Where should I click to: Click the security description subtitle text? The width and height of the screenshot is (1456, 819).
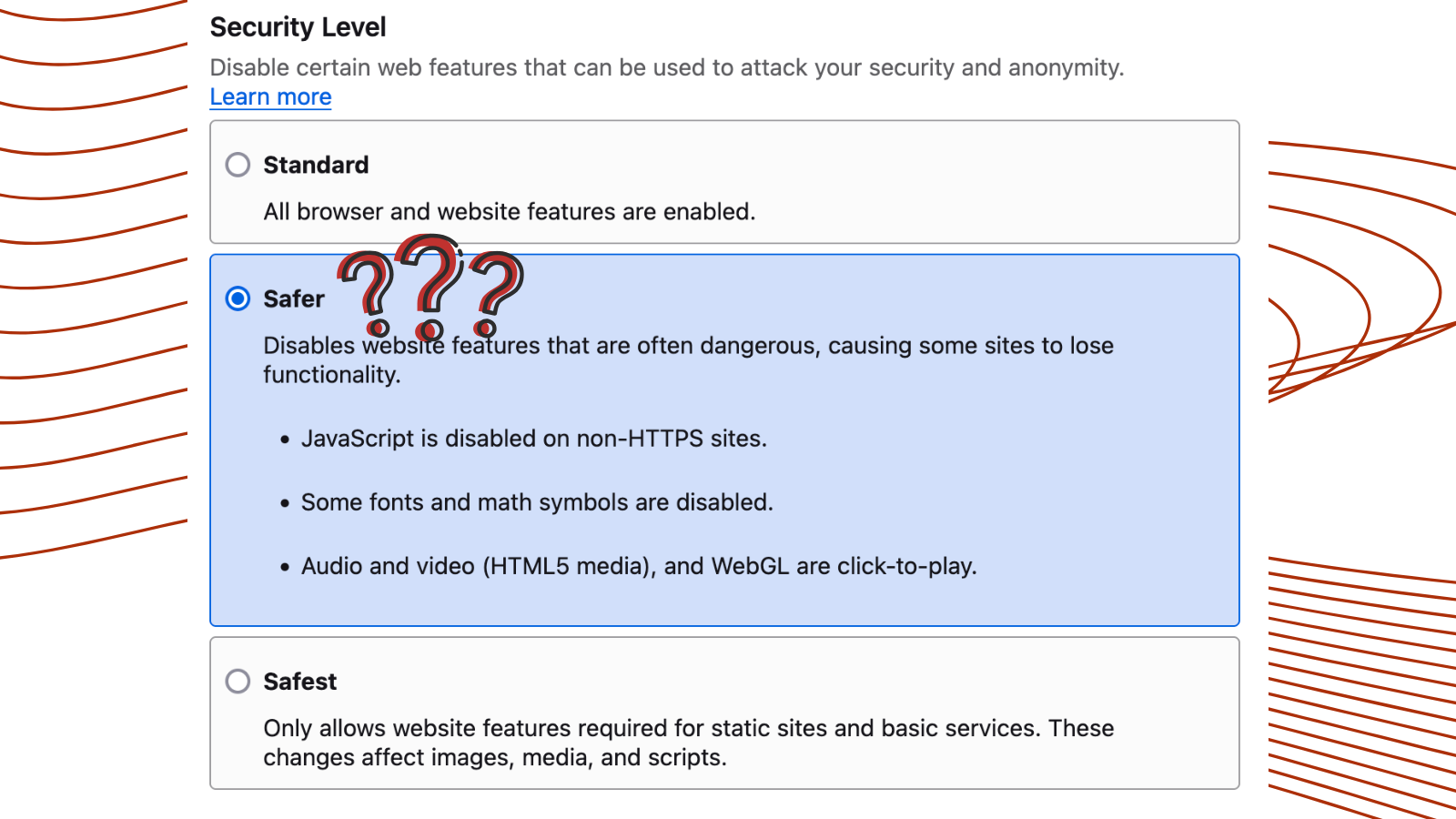667,67
